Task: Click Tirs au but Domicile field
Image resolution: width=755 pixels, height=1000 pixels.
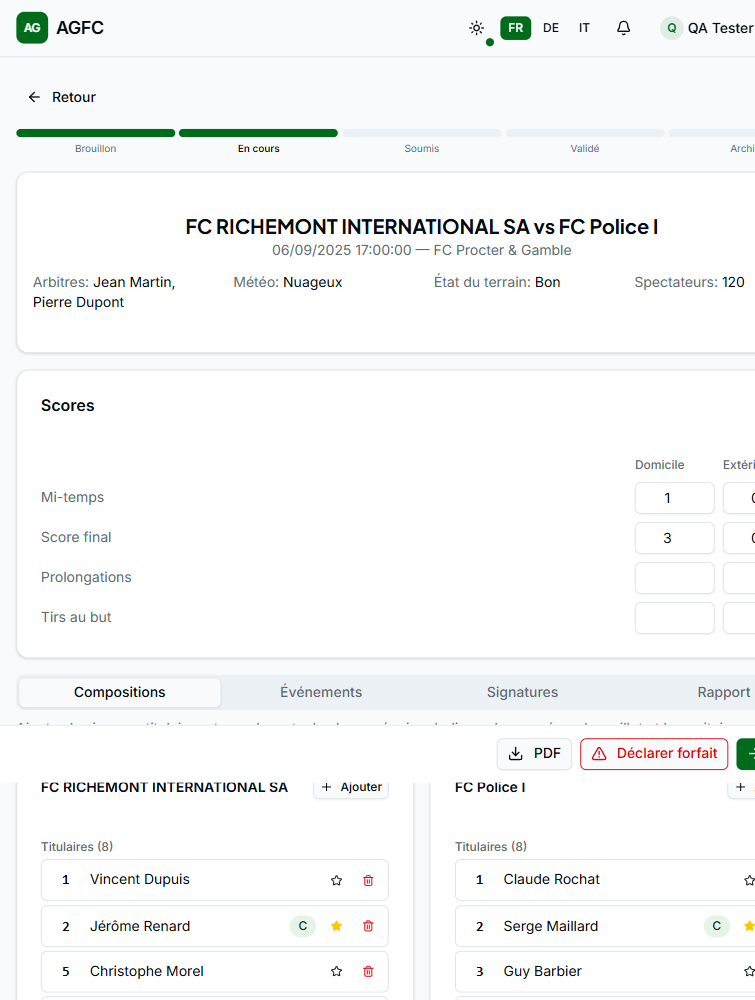Action: coord(675,618)
